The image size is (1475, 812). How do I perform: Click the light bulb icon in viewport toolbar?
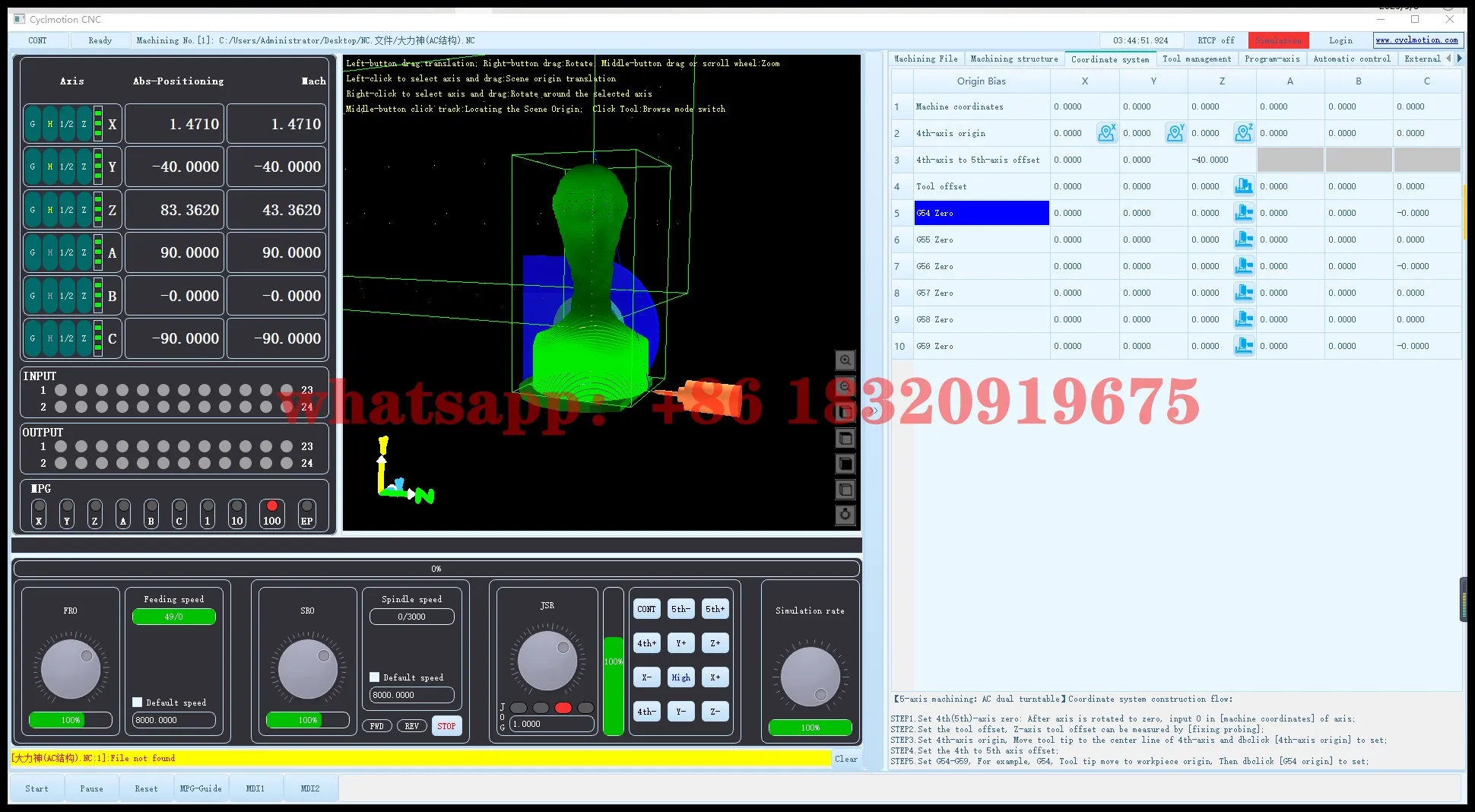pos(845,515)
